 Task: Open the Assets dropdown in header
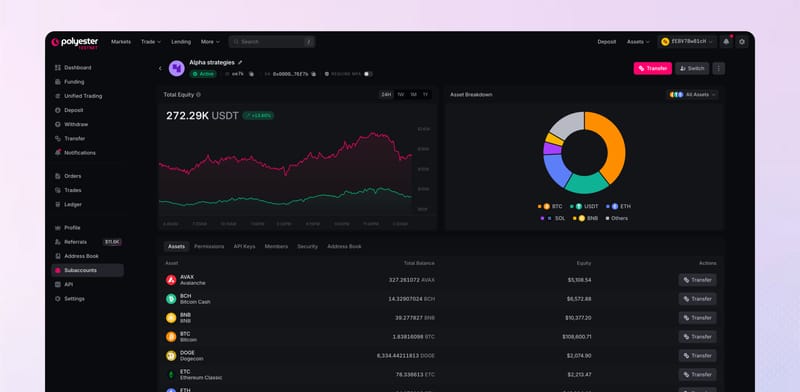pos(638,42)
